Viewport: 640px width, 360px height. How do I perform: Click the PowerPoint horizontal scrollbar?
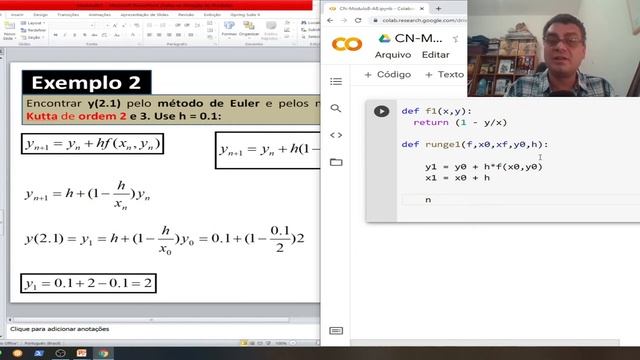pos(151,320)
